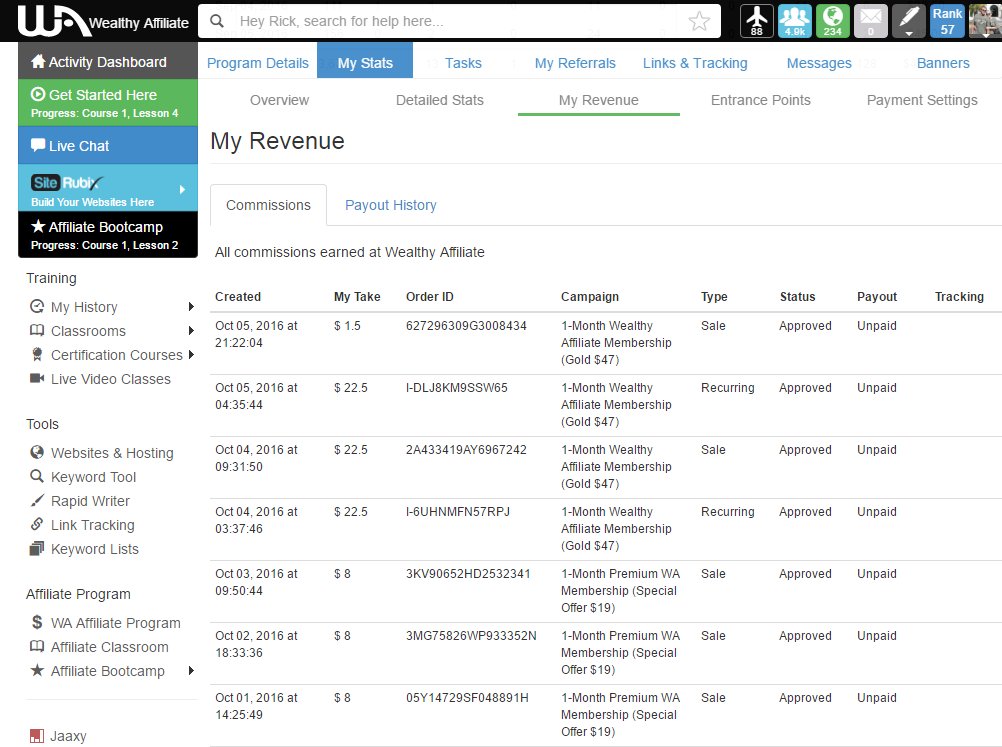
Task: Click the My History clock icon
Action: pyautogui.click(x=37, y=307)
